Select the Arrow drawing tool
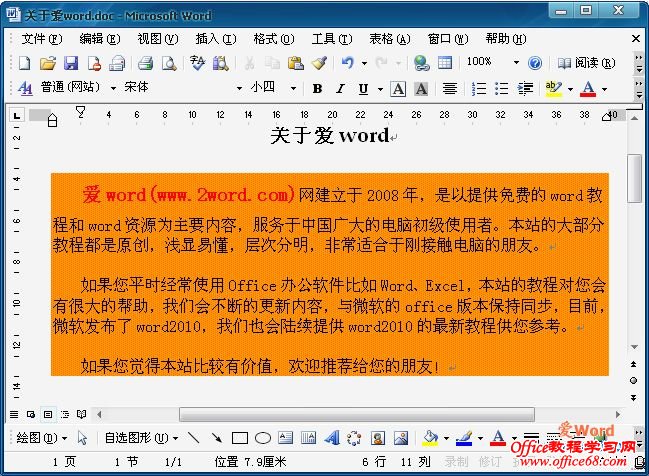 tap(216, 438)
